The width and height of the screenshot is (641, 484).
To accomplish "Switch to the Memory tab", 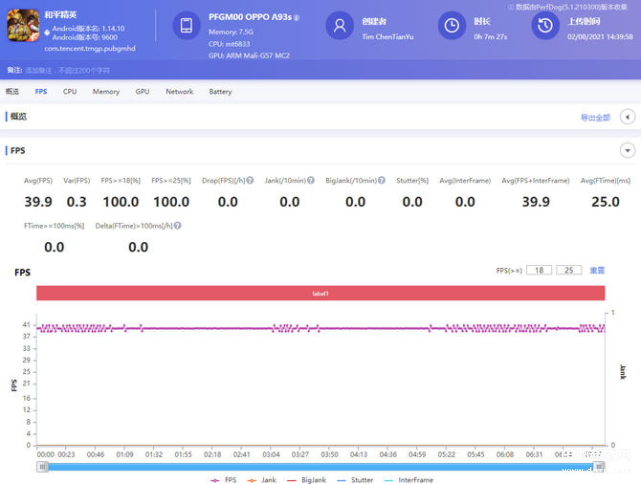I will 106,92.
